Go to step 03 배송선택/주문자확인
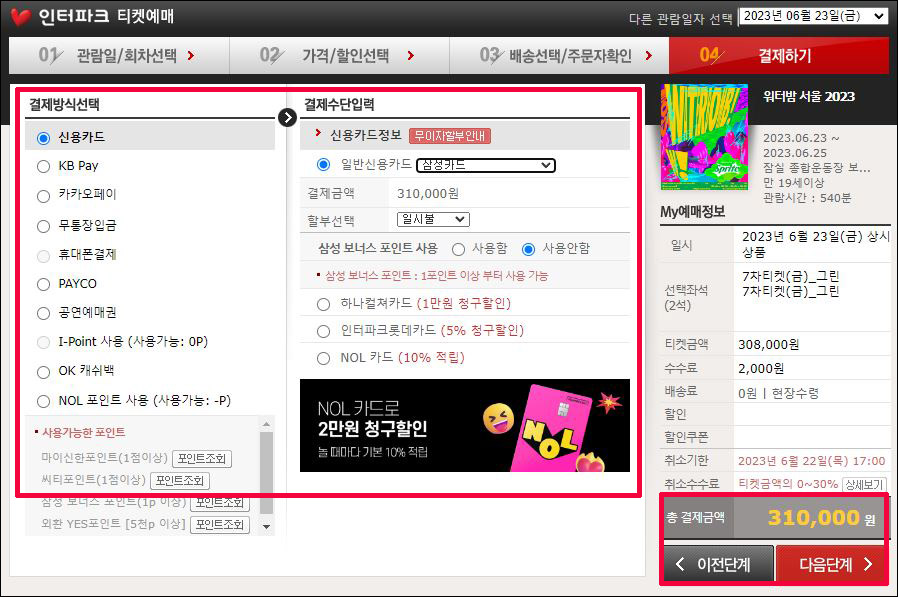This screenshot has height=597, width=898. 560,56
